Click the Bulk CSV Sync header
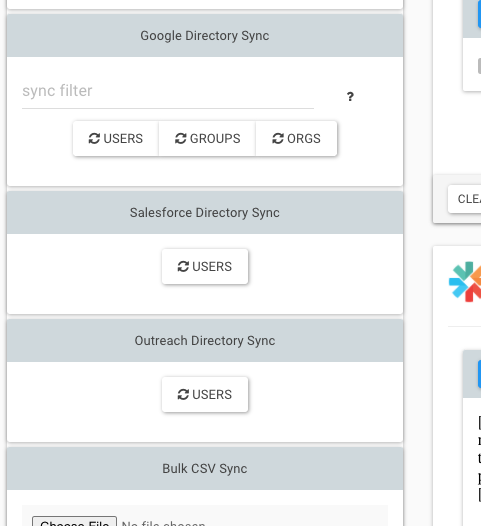 tap(205, 469)
